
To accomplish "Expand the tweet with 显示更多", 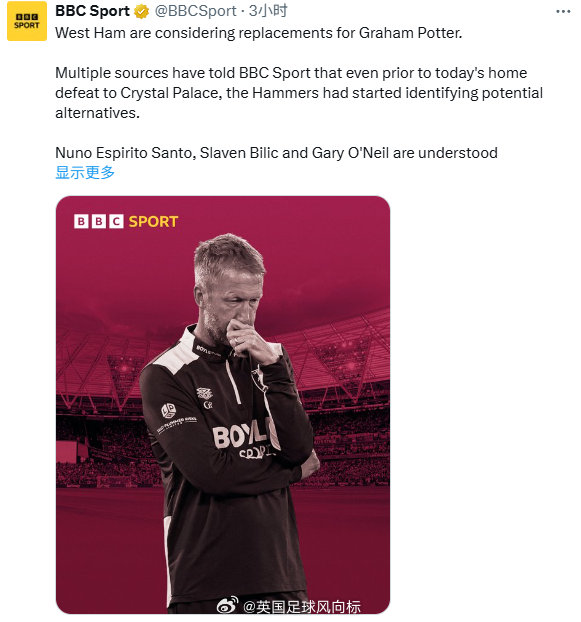I will point(85,173).
